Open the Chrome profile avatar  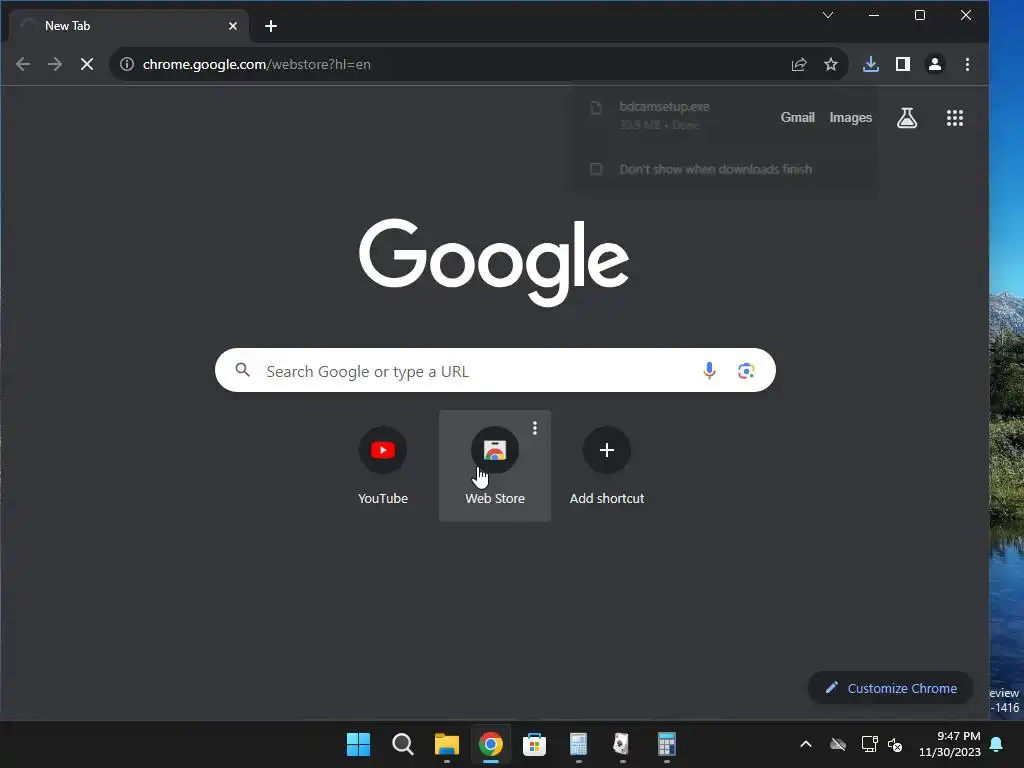tap(935, 64)
